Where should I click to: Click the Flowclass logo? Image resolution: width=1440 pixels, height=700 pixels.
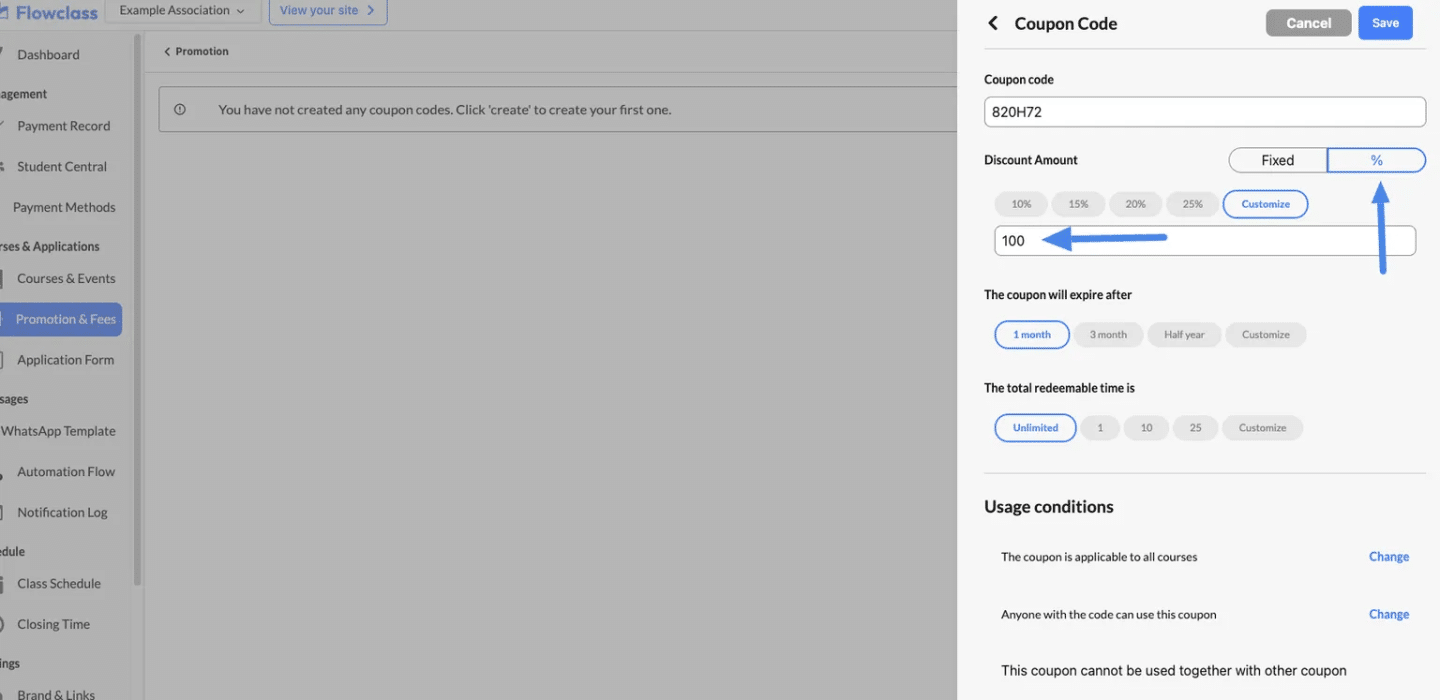[x=49, y=13]
